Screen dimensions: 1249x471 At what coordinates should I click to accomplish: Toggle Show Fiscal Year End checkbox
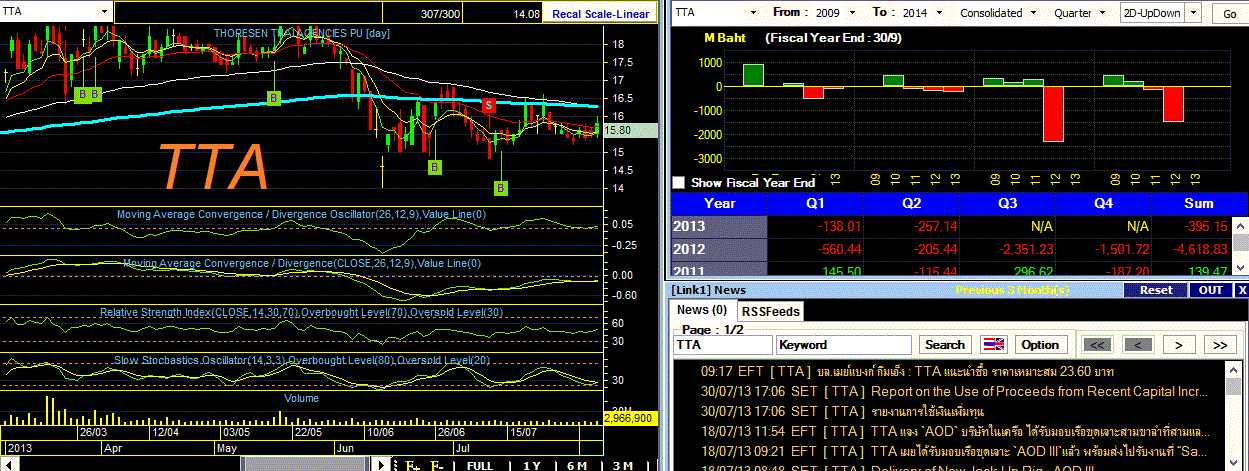coord(679,183)
